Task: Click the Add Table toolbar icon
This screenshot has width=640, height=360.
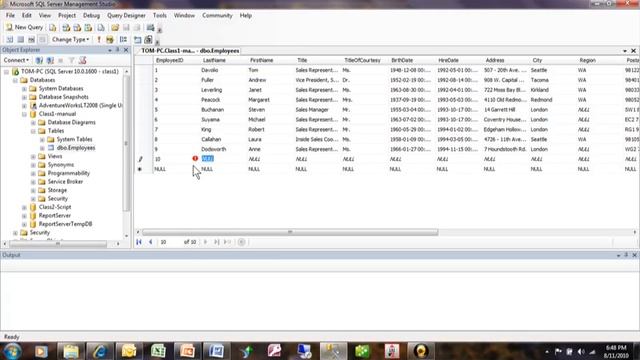Action: coord(138,40)
